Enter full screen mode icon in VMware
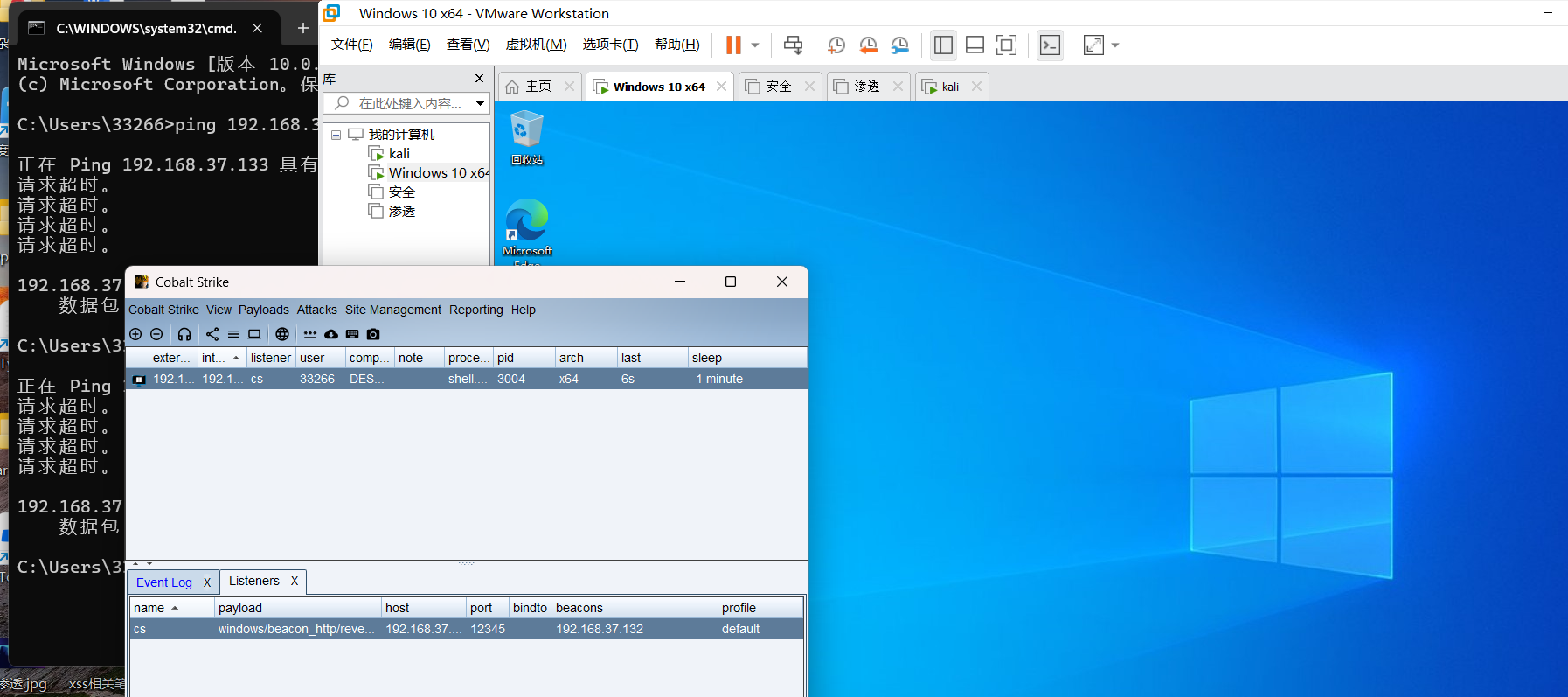The image size is (1568, 697). [x=1006, y=45]
